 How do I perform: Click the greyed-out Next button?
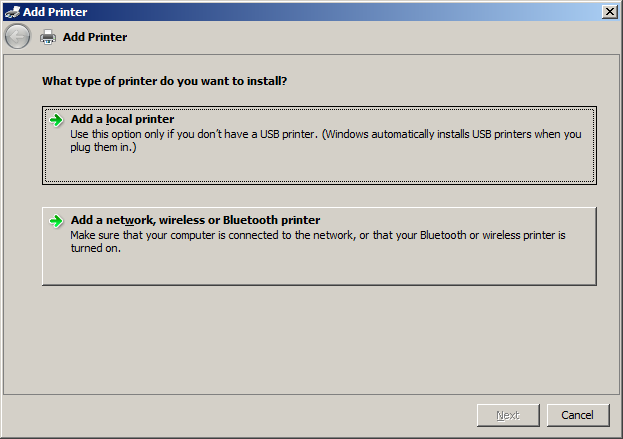(x=508, y=415)
